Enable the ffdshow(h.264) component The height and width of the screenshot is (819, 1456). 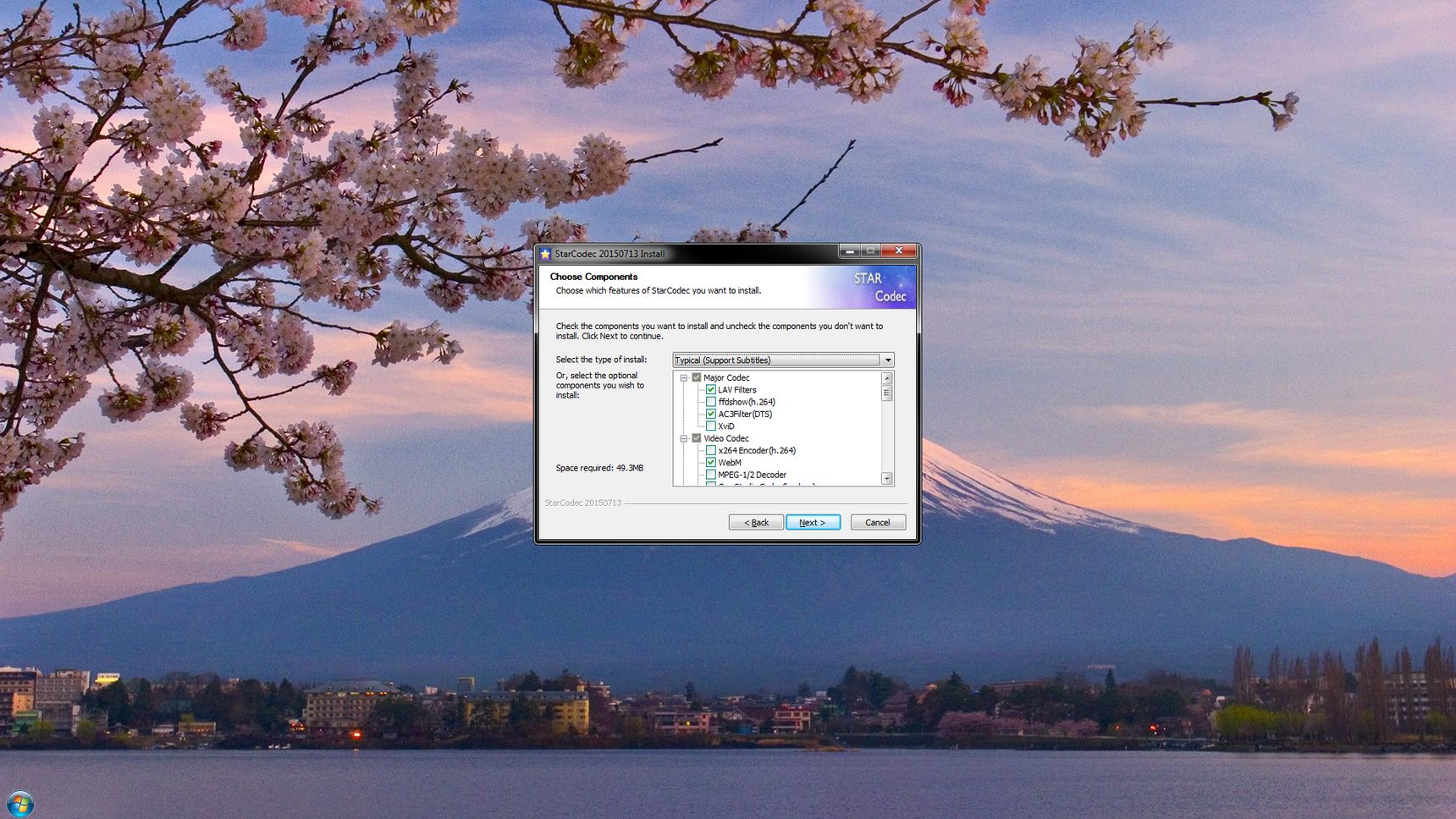[711, 402]
